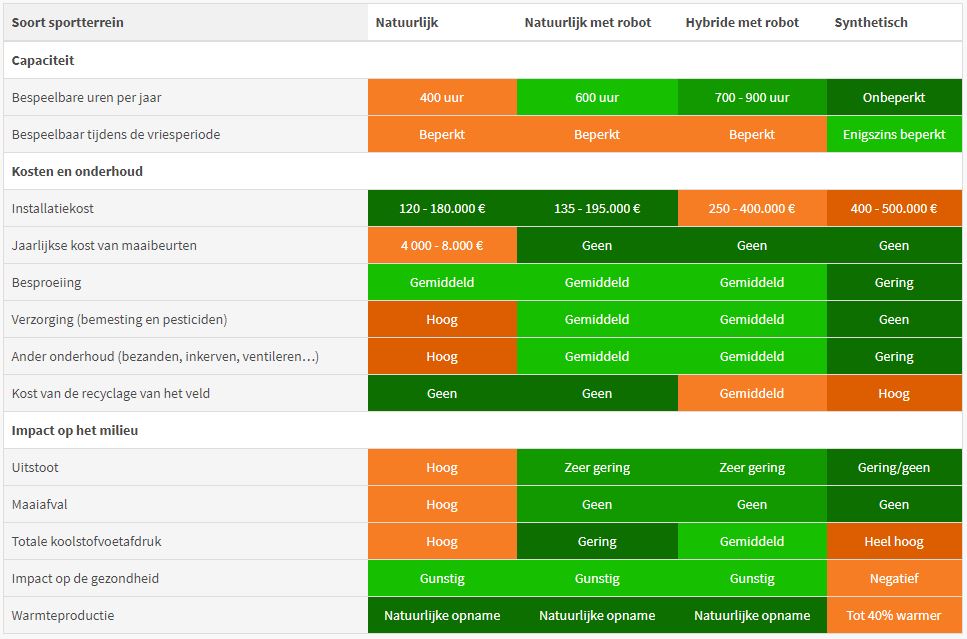
Task: Click the 'Installatiekost' row label
Action: pyautogui.click(x=186, y=208)
